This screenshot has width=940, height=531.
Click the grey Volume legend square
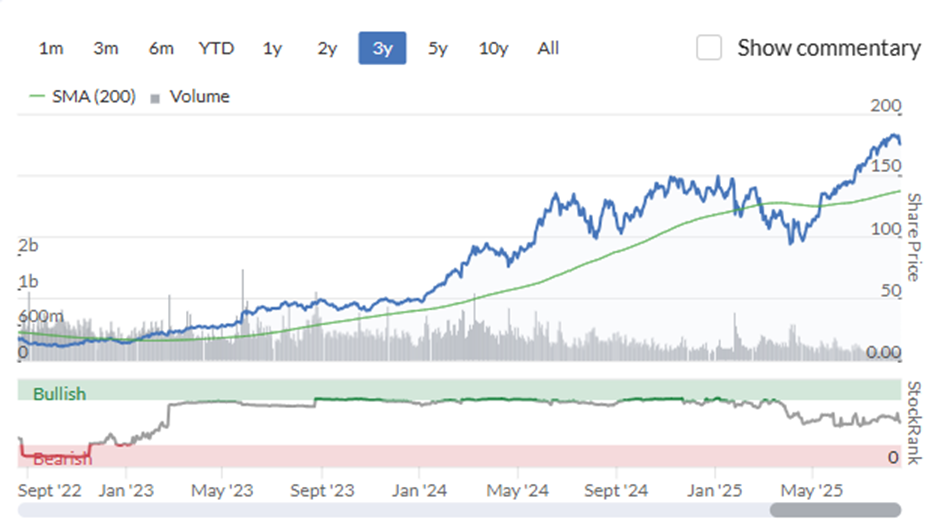(155, 99)
